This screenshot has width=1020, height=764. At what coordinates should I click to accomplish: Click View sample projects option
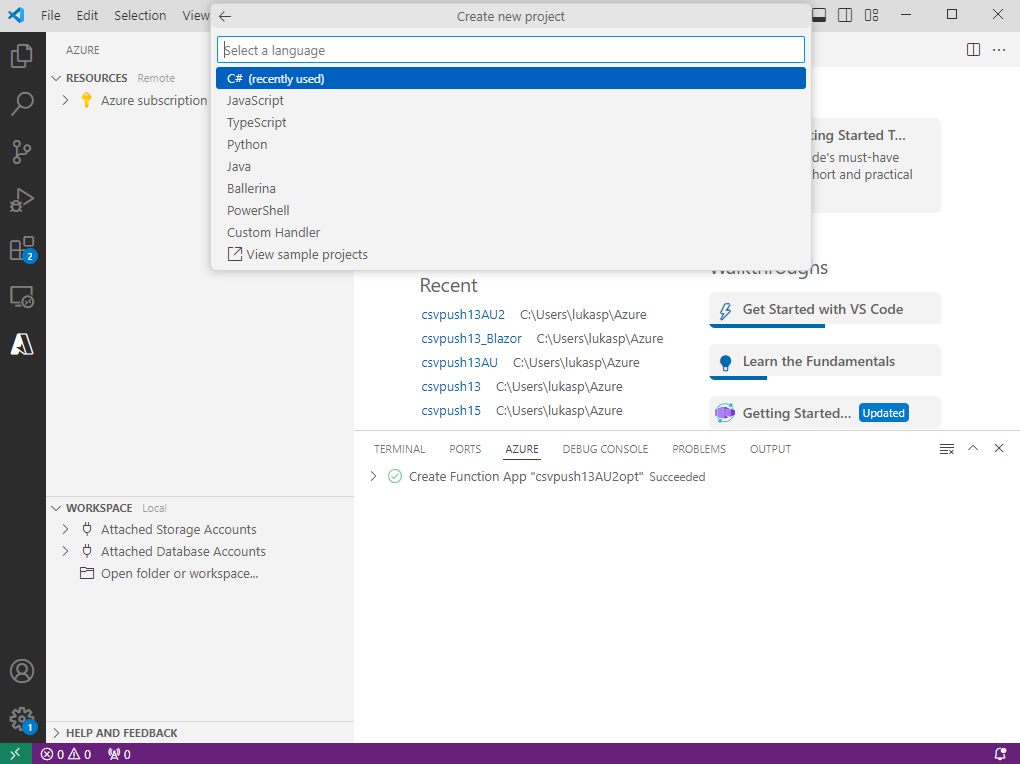point(306,254)
